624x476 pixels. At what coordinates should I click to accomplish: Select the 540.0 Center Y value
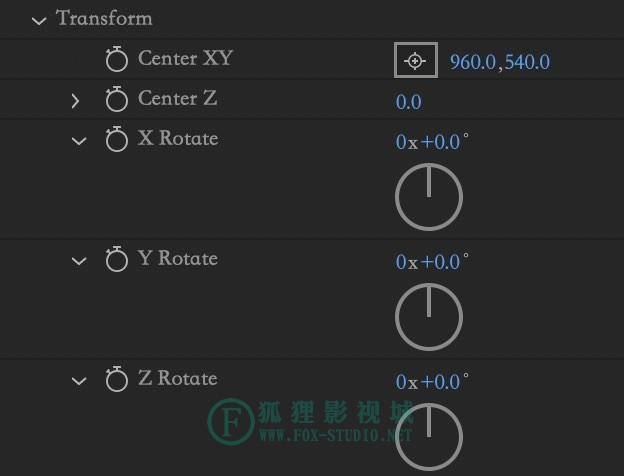(527, 62)
